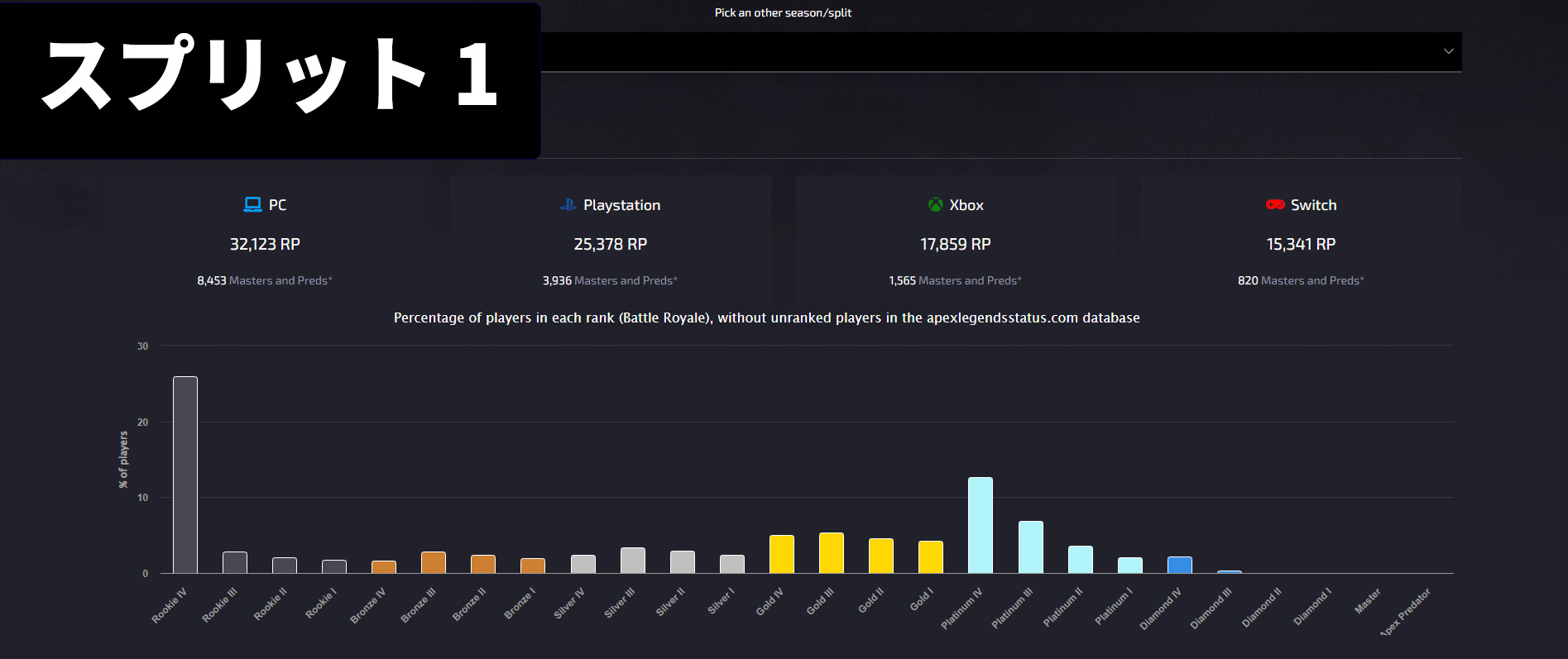The width and height of the screenshot is (1568, 659).
Task: Click the Gold I bar
Action: tap(931, 557)
